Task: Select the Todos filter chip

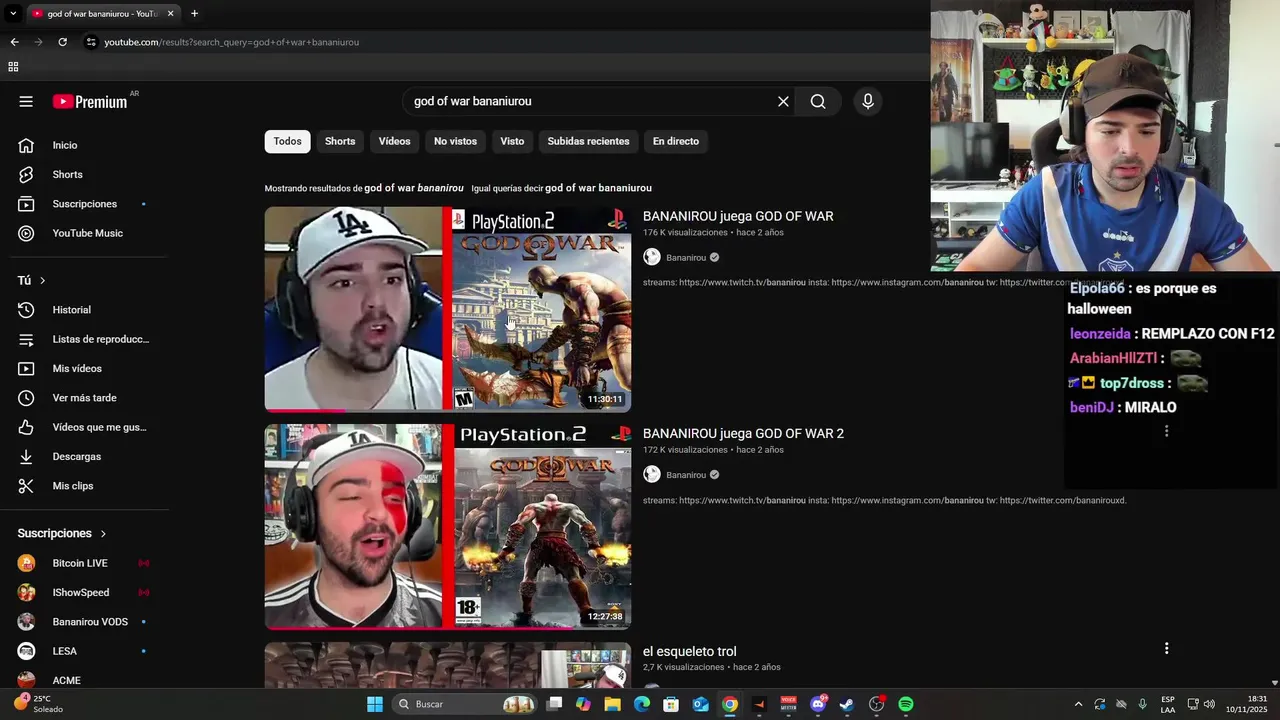Action: click(287, 141)
